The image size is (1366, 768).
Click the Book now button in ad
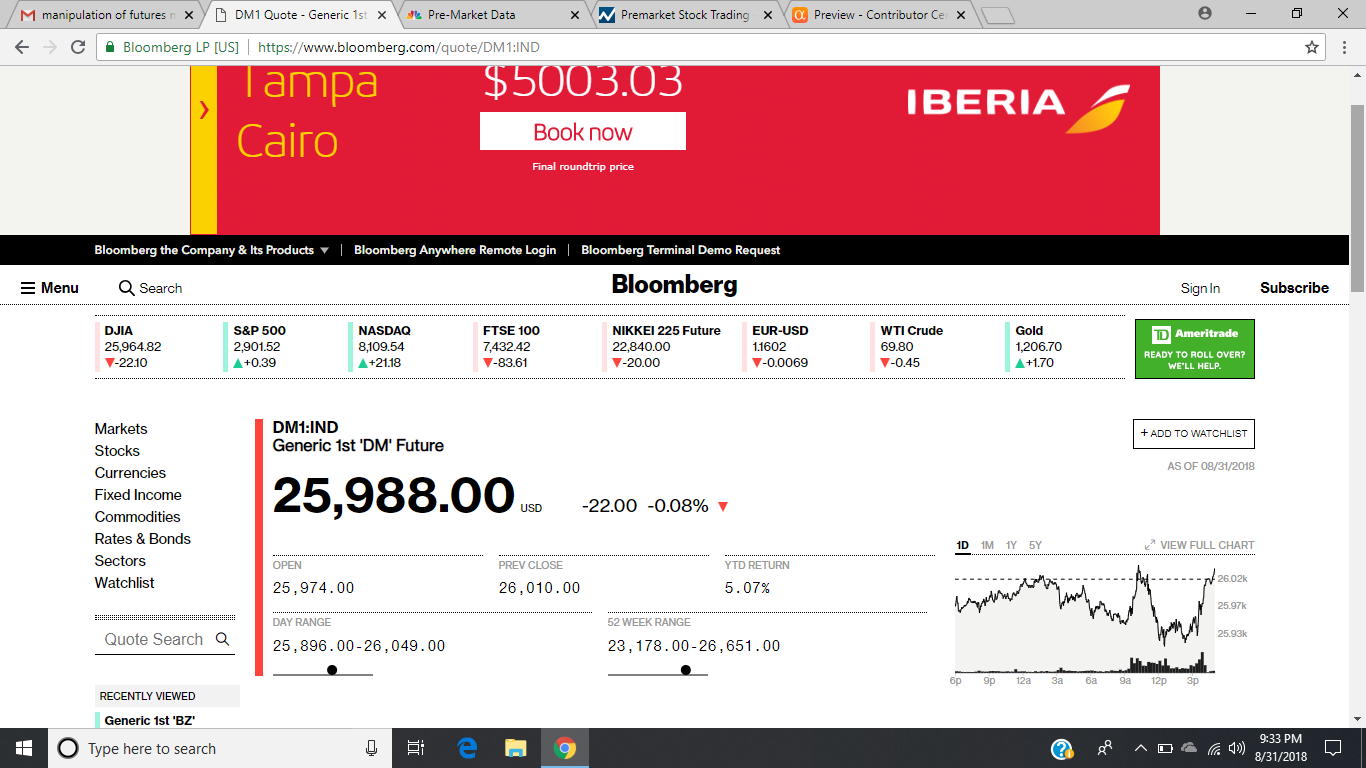[x=583, y=131]
